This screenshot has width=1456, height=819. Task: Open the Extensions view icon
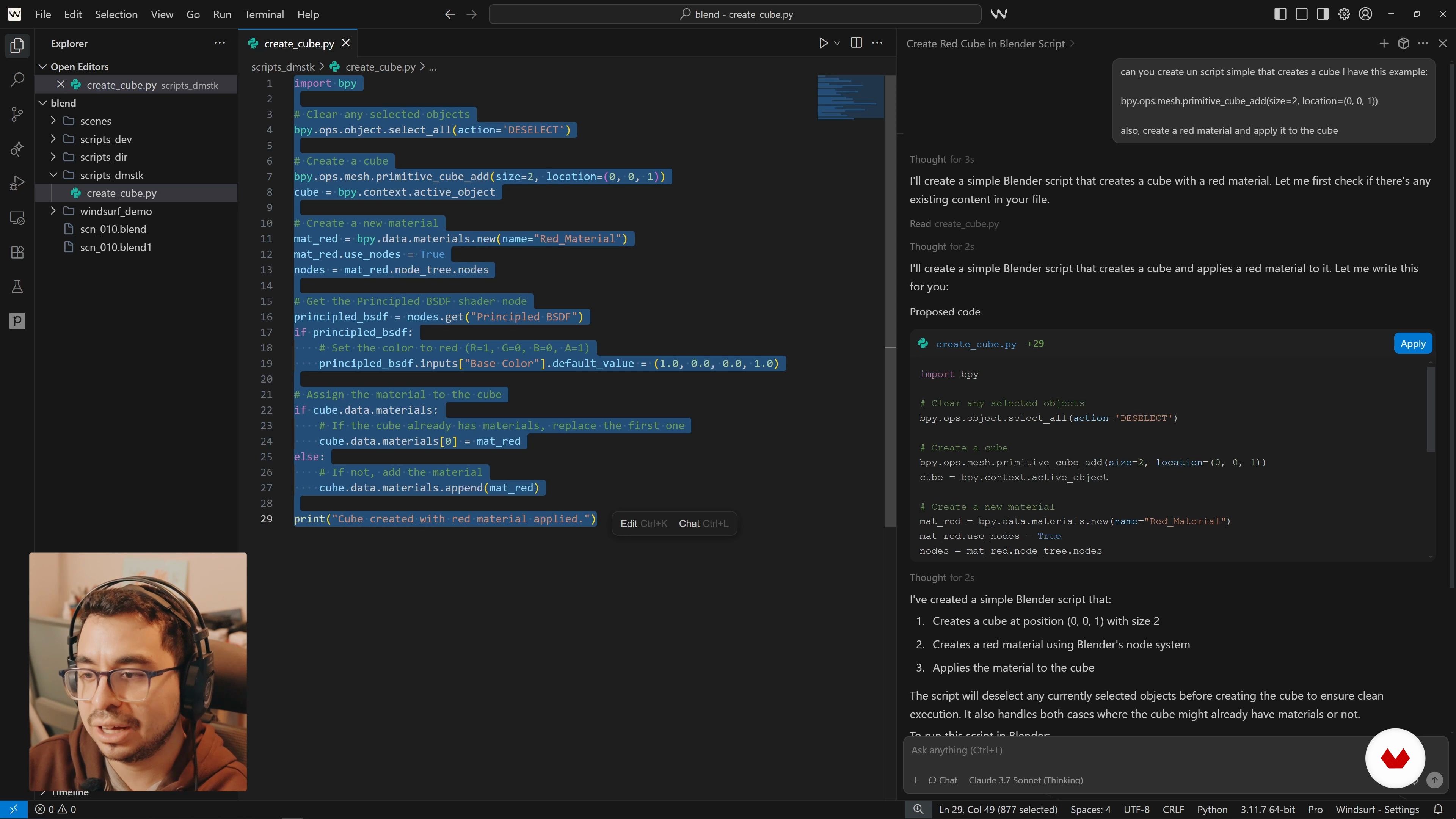click(17, 252)
